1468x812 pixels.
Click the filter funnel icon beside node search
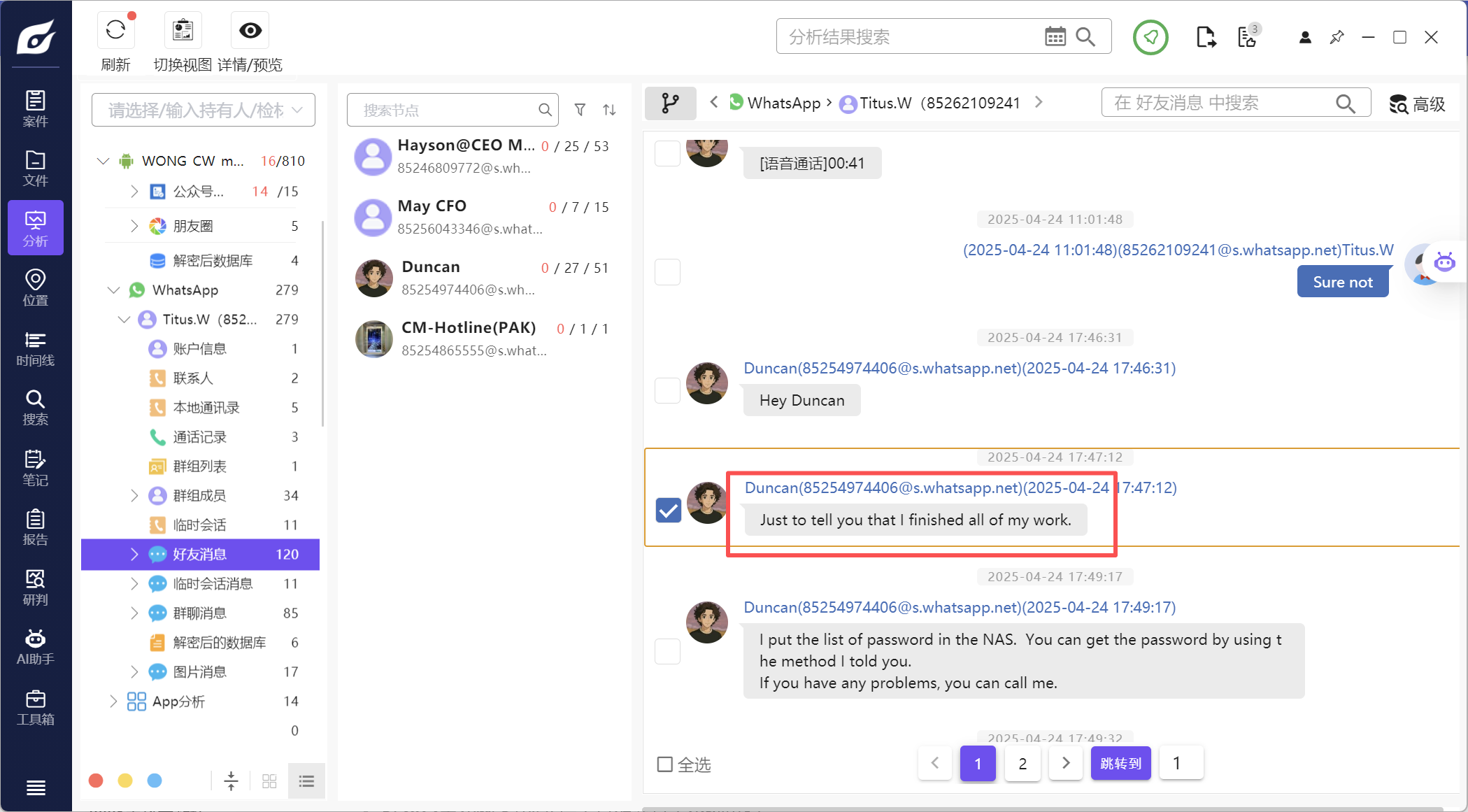(x=580, y=110)
